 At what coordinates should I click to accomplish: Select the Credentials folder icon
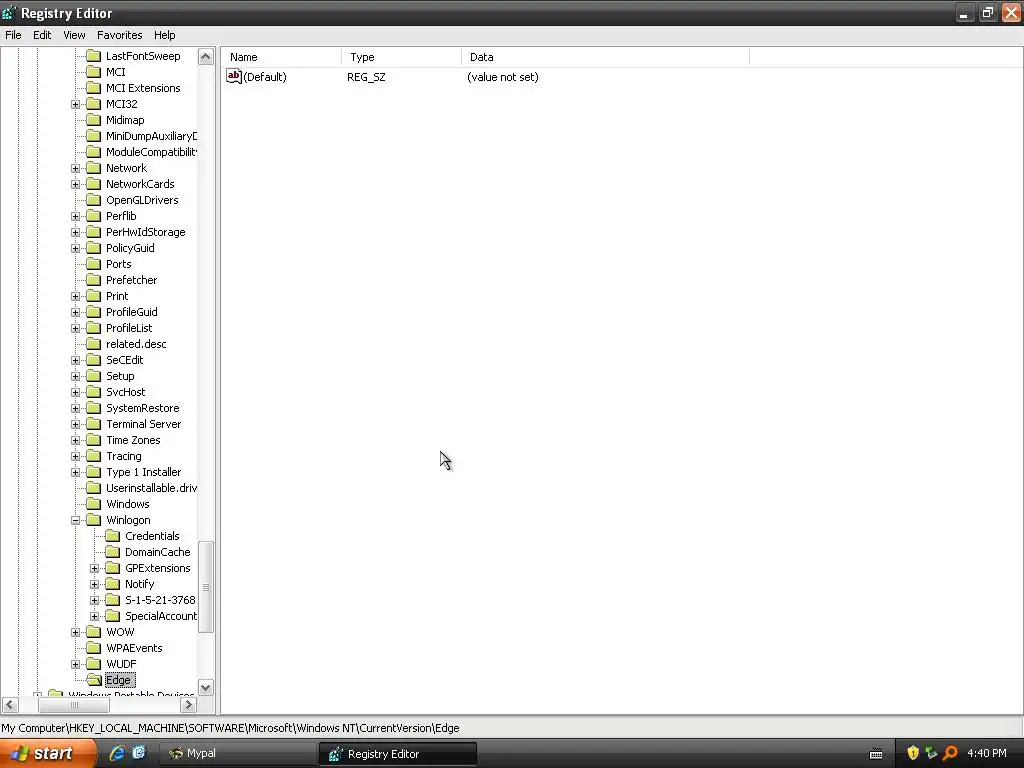113,536
